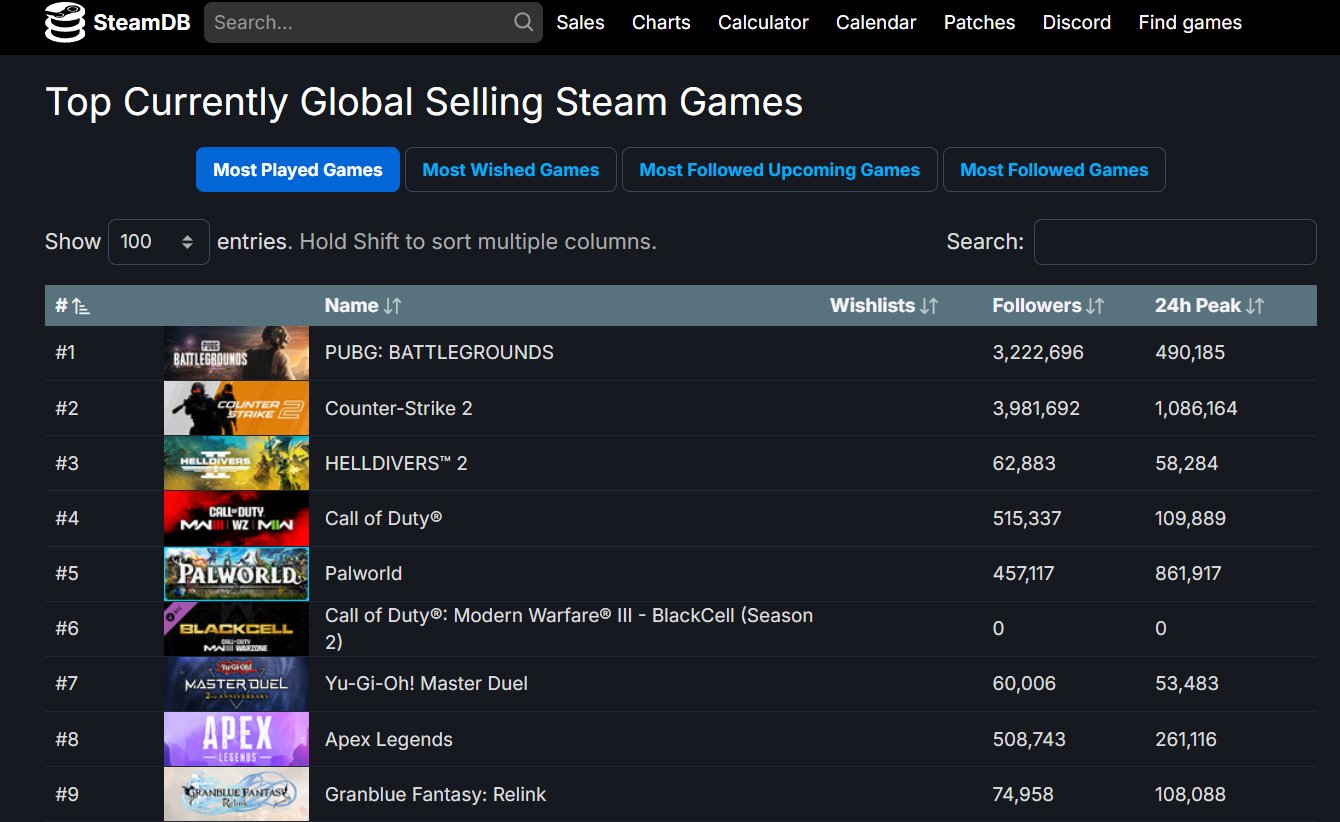Open the PUBG: BATTLEGROUNDS game thumbnail
The image size is (1340, 822).
tap(236, 352)
